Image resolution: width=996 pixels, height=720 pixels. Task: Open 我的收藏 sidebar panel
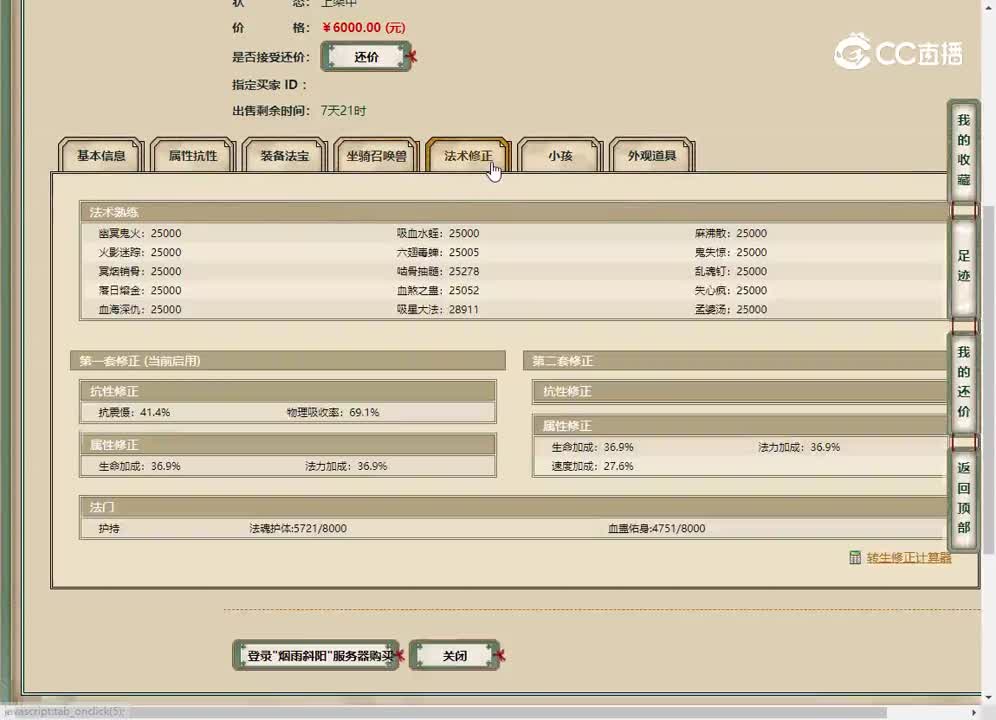[x=962, y=150]
